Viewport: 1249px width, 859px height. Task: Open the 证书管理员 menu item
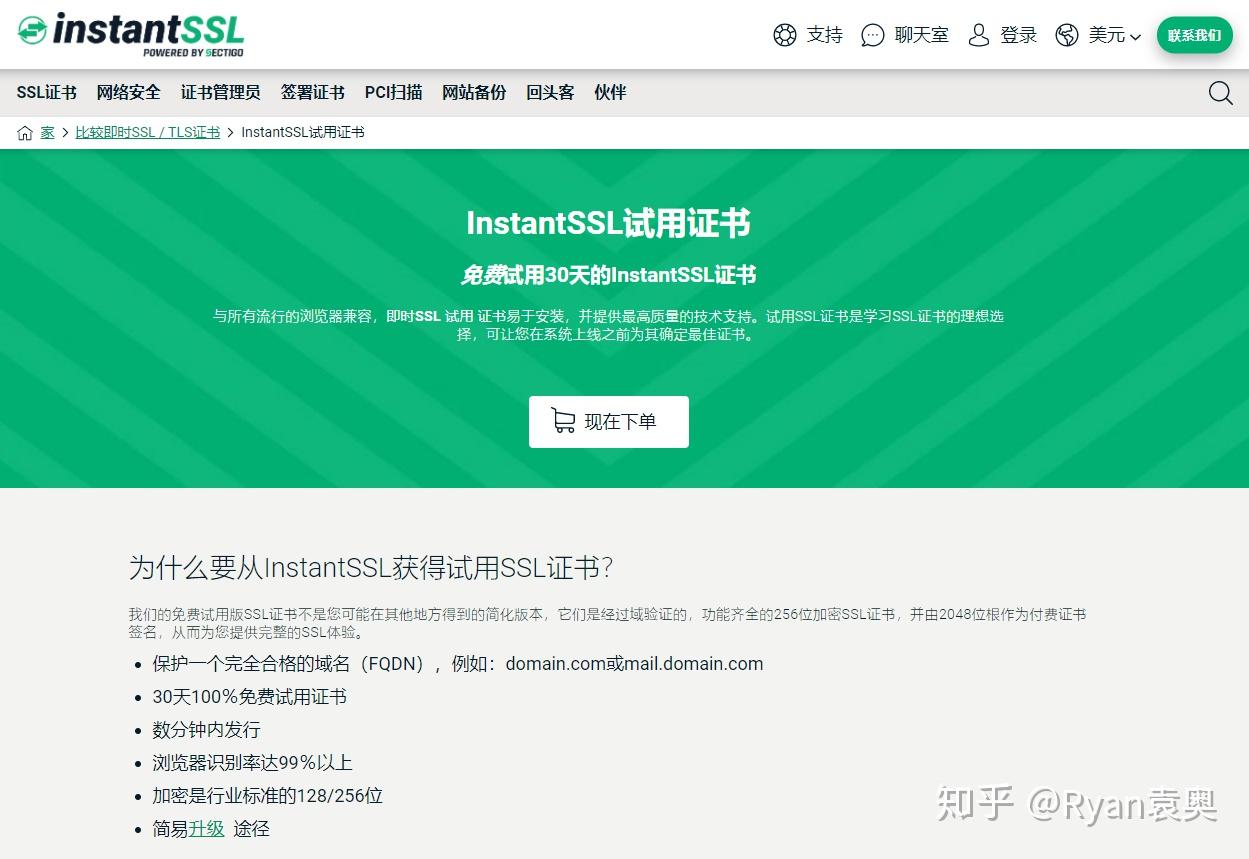coord(221,92)
